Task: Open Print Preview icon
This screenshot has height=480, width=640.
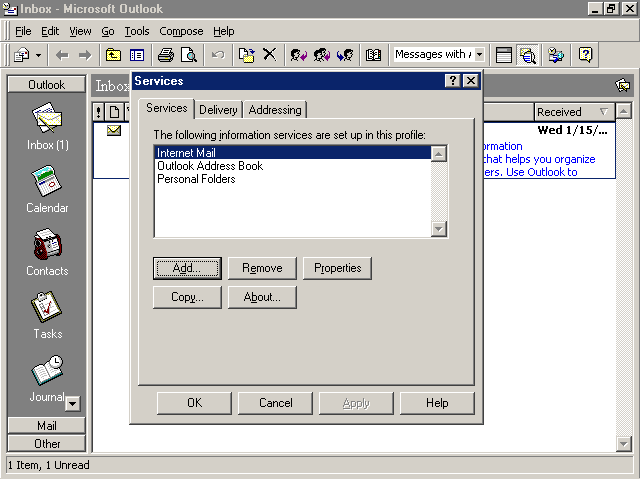Action: pos(189,55)
